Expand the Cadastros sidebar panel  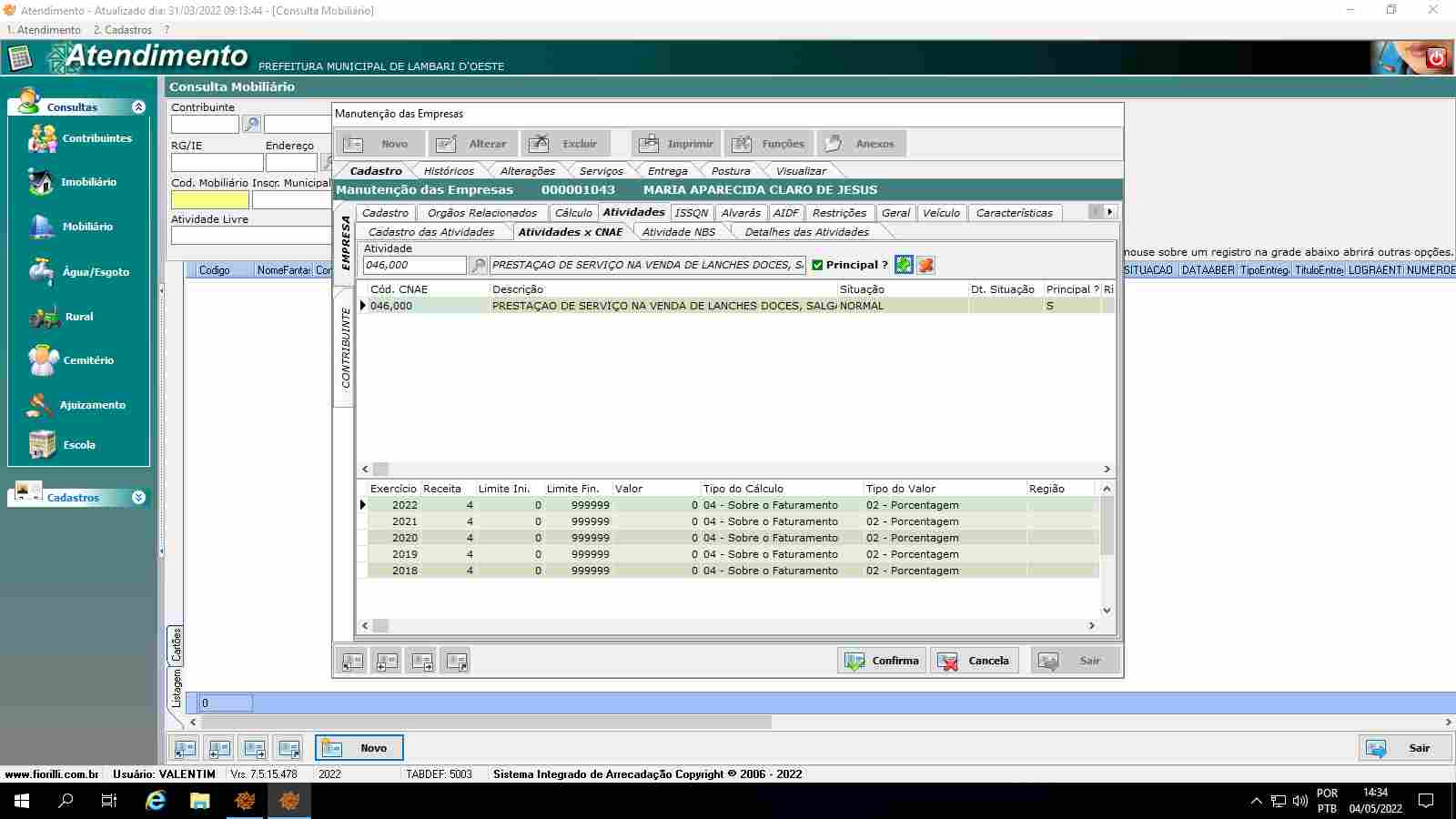(x=138, y=498)
